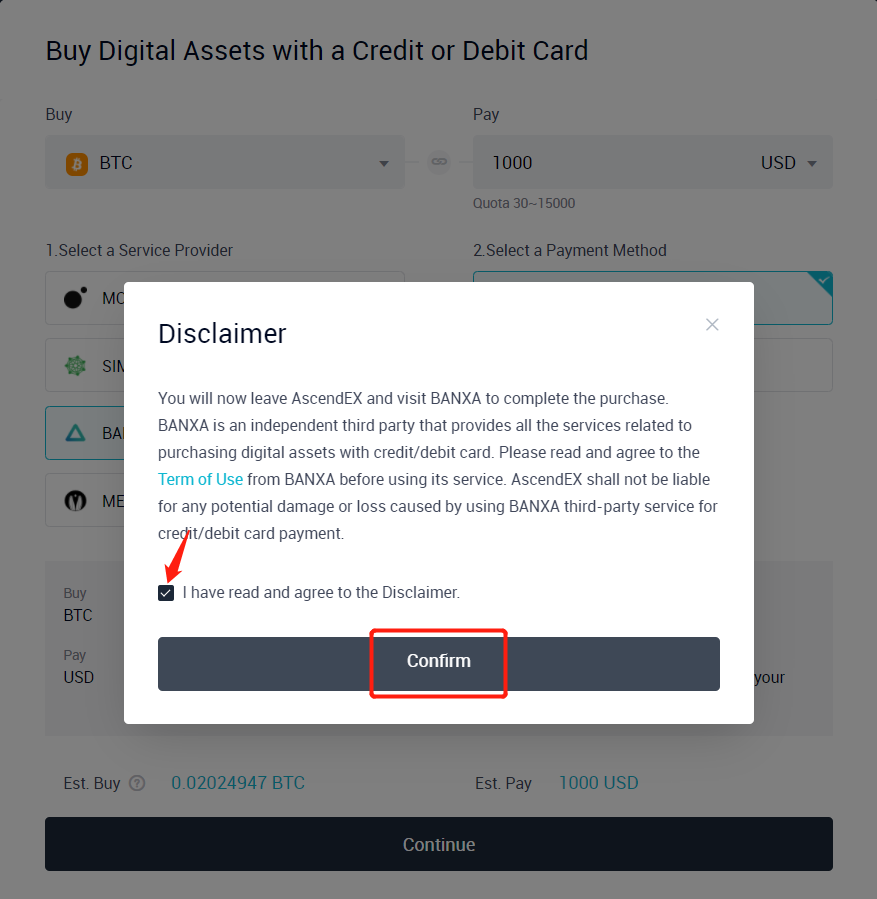Choose the BANXA triangle logo icon
The height and width of the screenshot is (899, 877).
click(x=75, y=433)
